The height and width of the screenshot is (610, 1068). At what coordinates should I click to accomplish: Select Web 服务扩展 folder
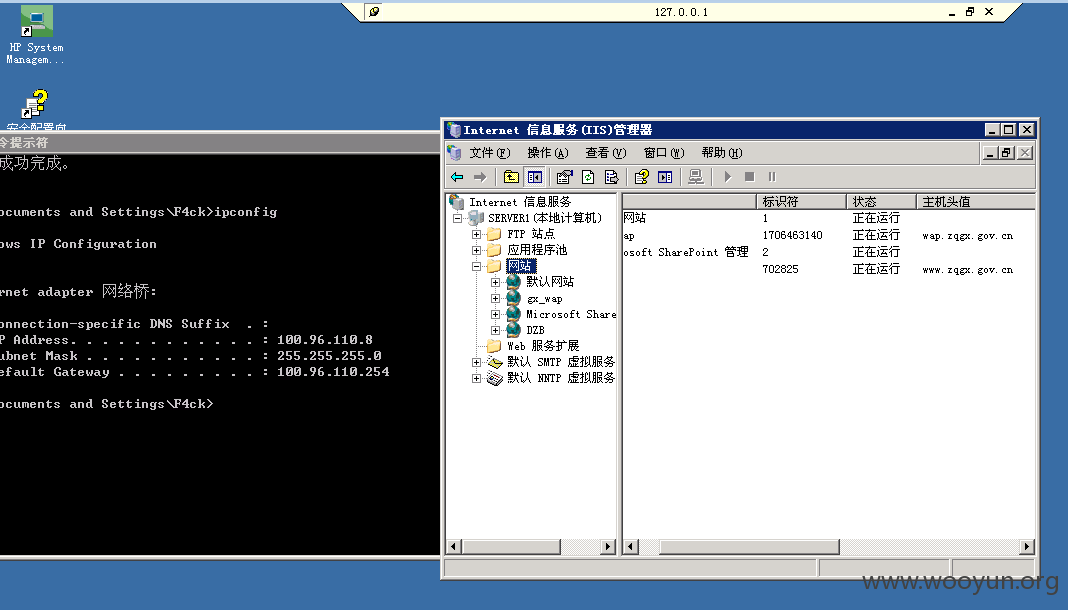(543, 346)
